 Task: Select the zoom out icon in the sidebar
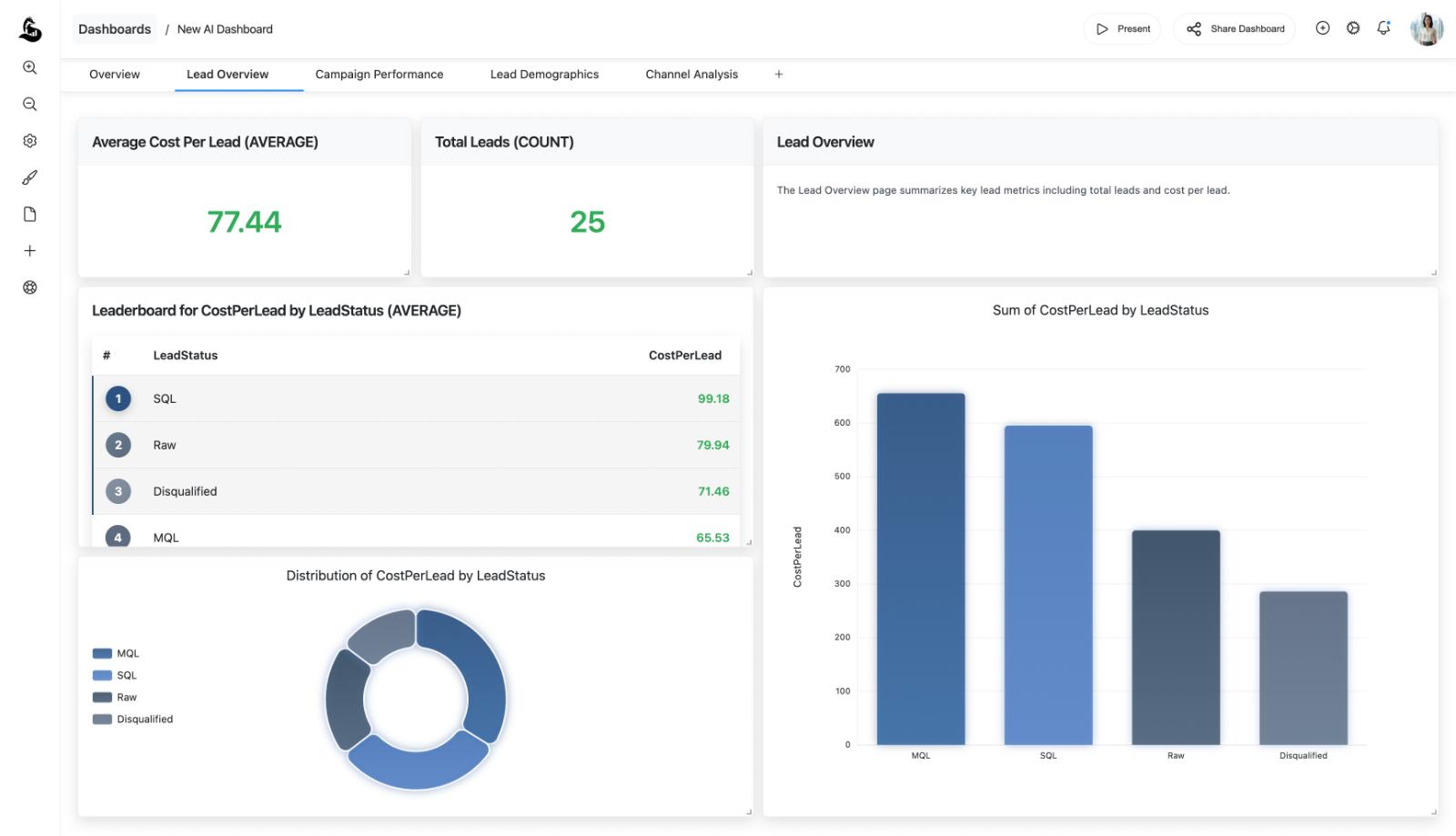[30, 104]
